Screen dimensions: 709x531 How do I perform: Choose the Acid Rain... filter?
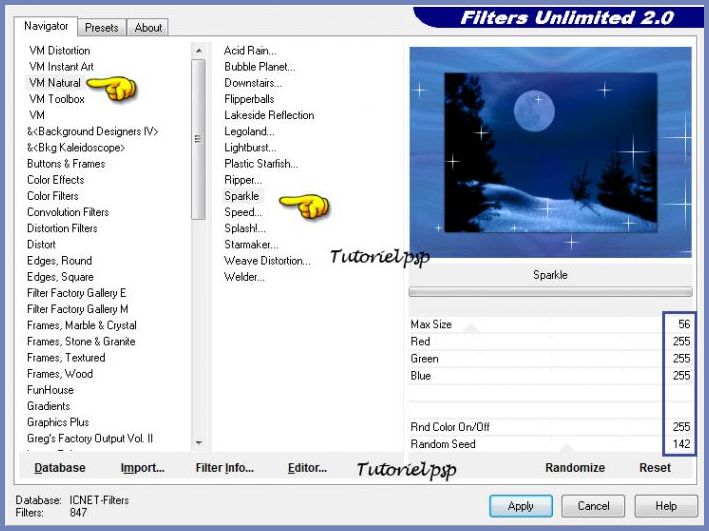coord(250,51)
